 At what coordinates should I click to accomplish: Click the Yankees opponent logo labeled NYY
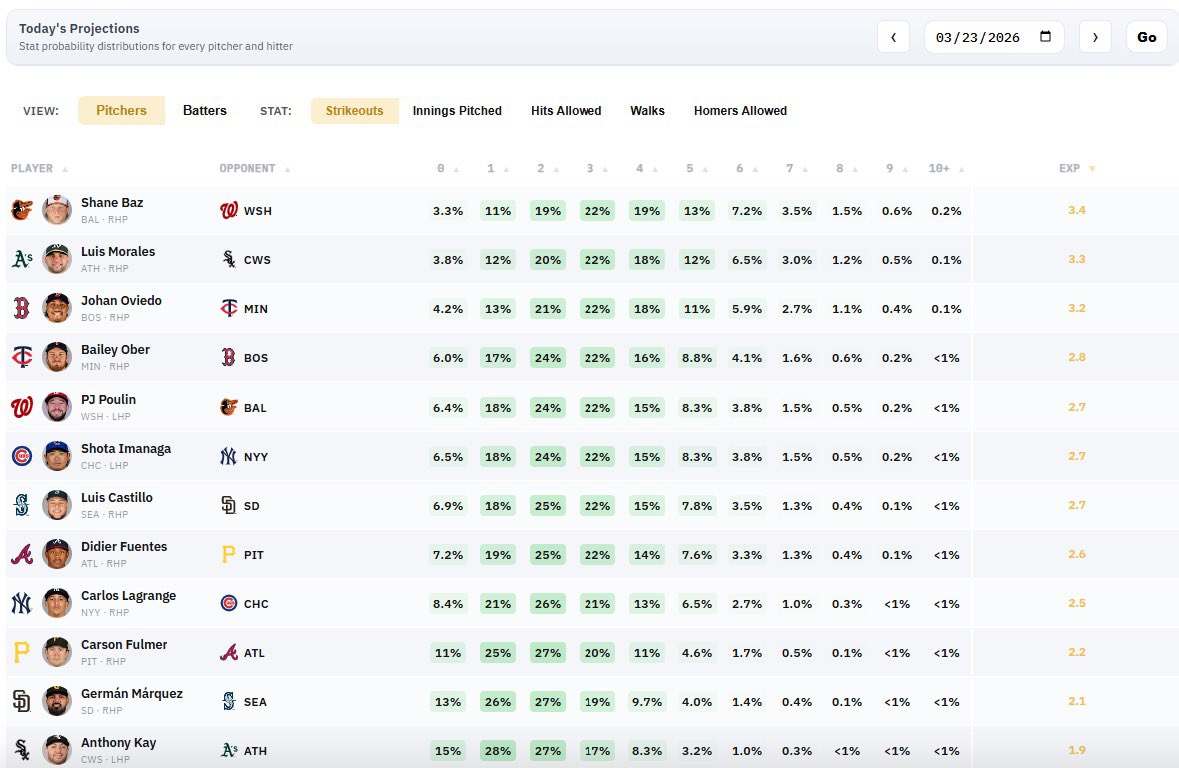click(229, 456)
